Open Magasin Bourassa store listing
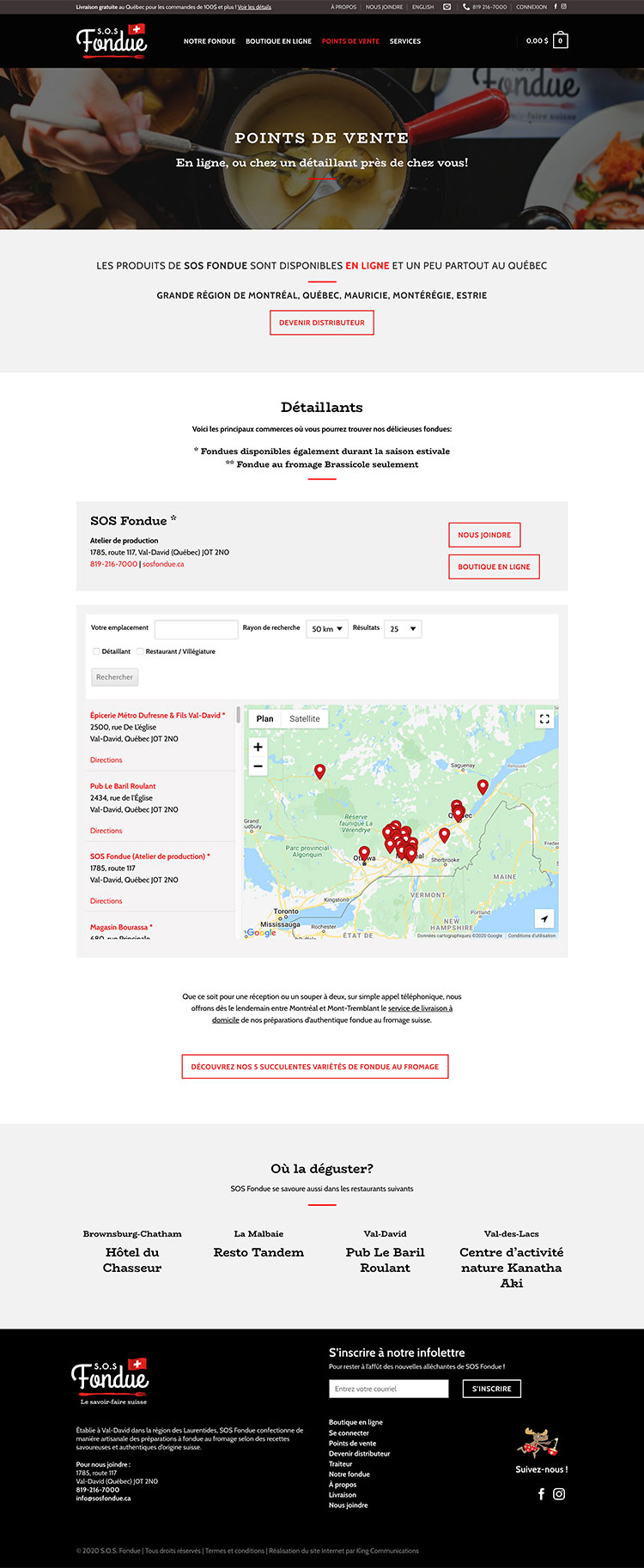This screenshot has height=1568, width=644. [121, 927]
